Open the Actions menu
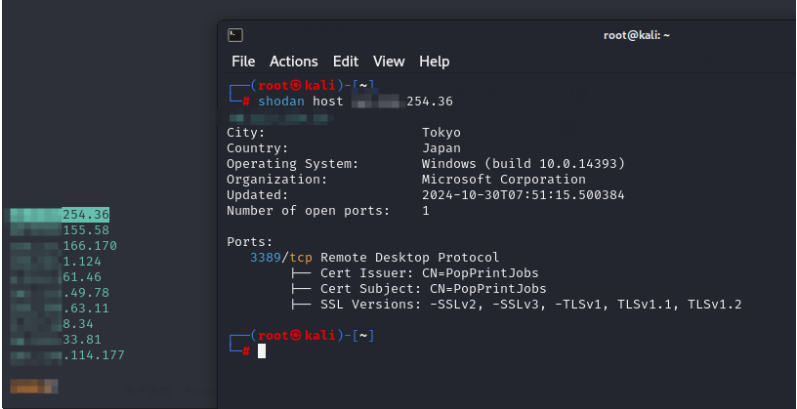The width and height of the screenshot is (797, 409). [293, 62]
